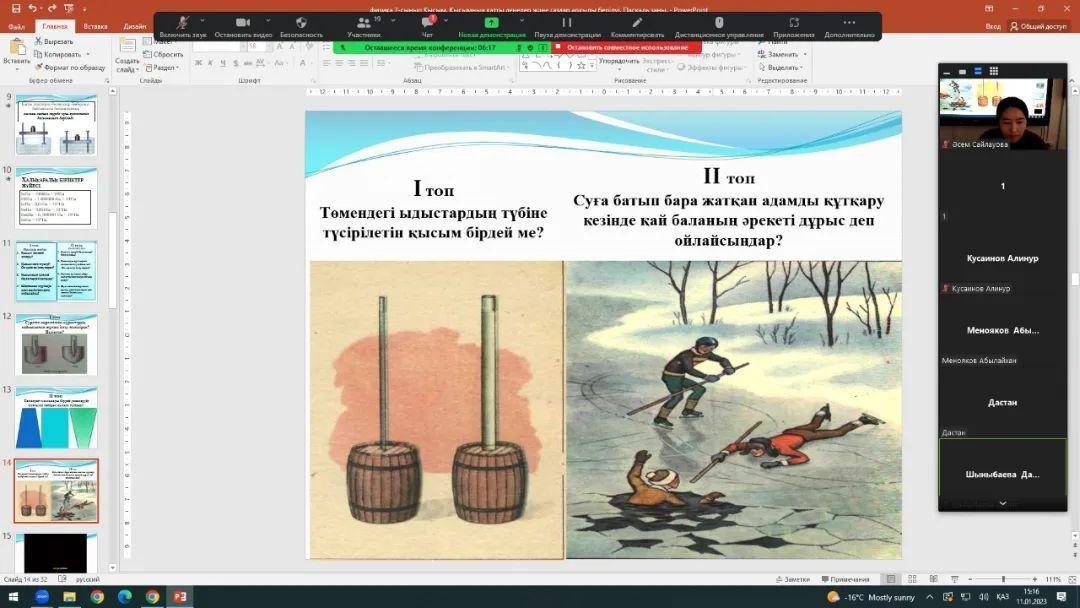Screen dimensions: 1080x608
Task: Expand video options arrow next to camera
Action: click(x=268, y=21)
